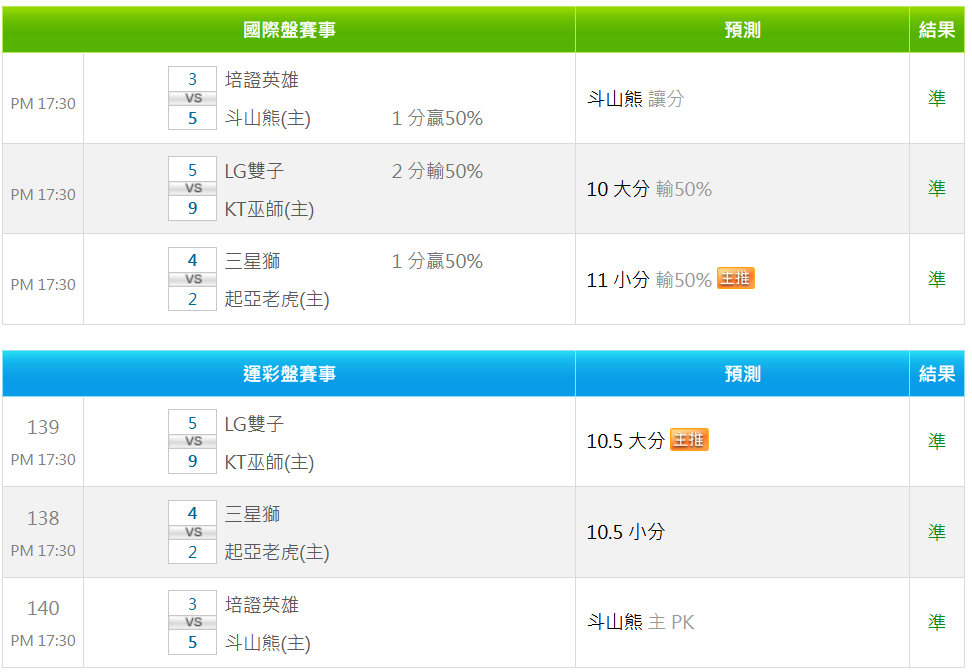This screenshot has height=672, width=972.
Task: Click score box 4 for 三星獅 in 國際盤
Action: [x=193, y=261]
